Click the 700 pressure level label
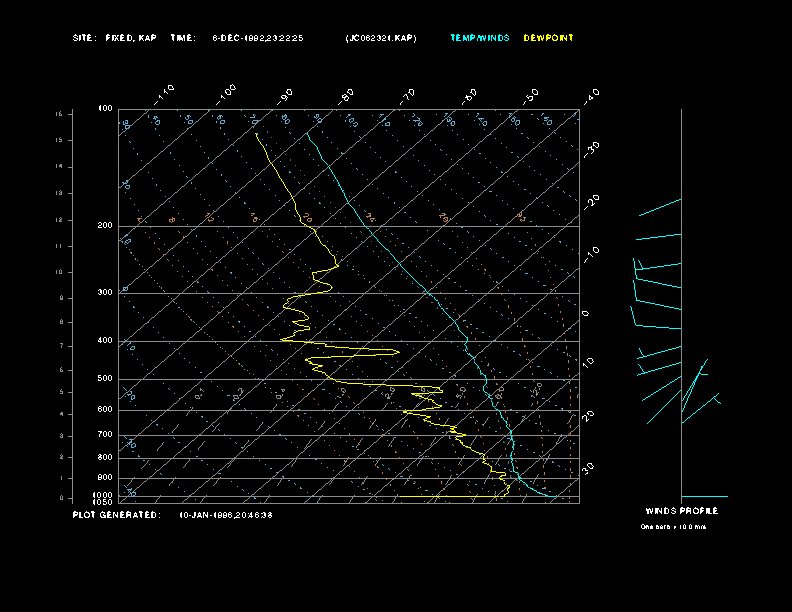The height and width of the screenshot is (612, 792). (105, 434)
